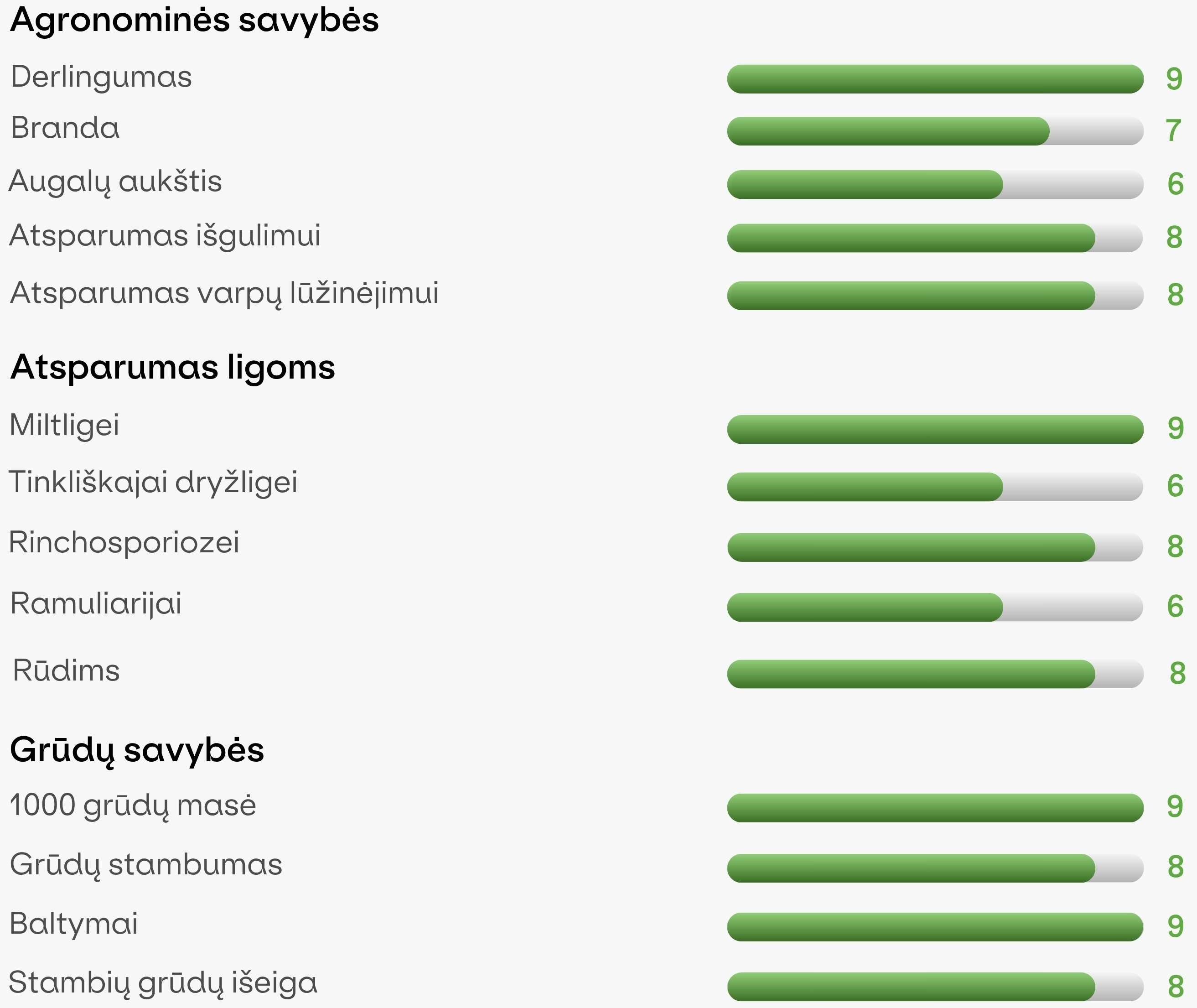Click the Atsparumas išgulimui bar
Image resolution: width=1197 pixels, height=1008 pixels.
935,238
